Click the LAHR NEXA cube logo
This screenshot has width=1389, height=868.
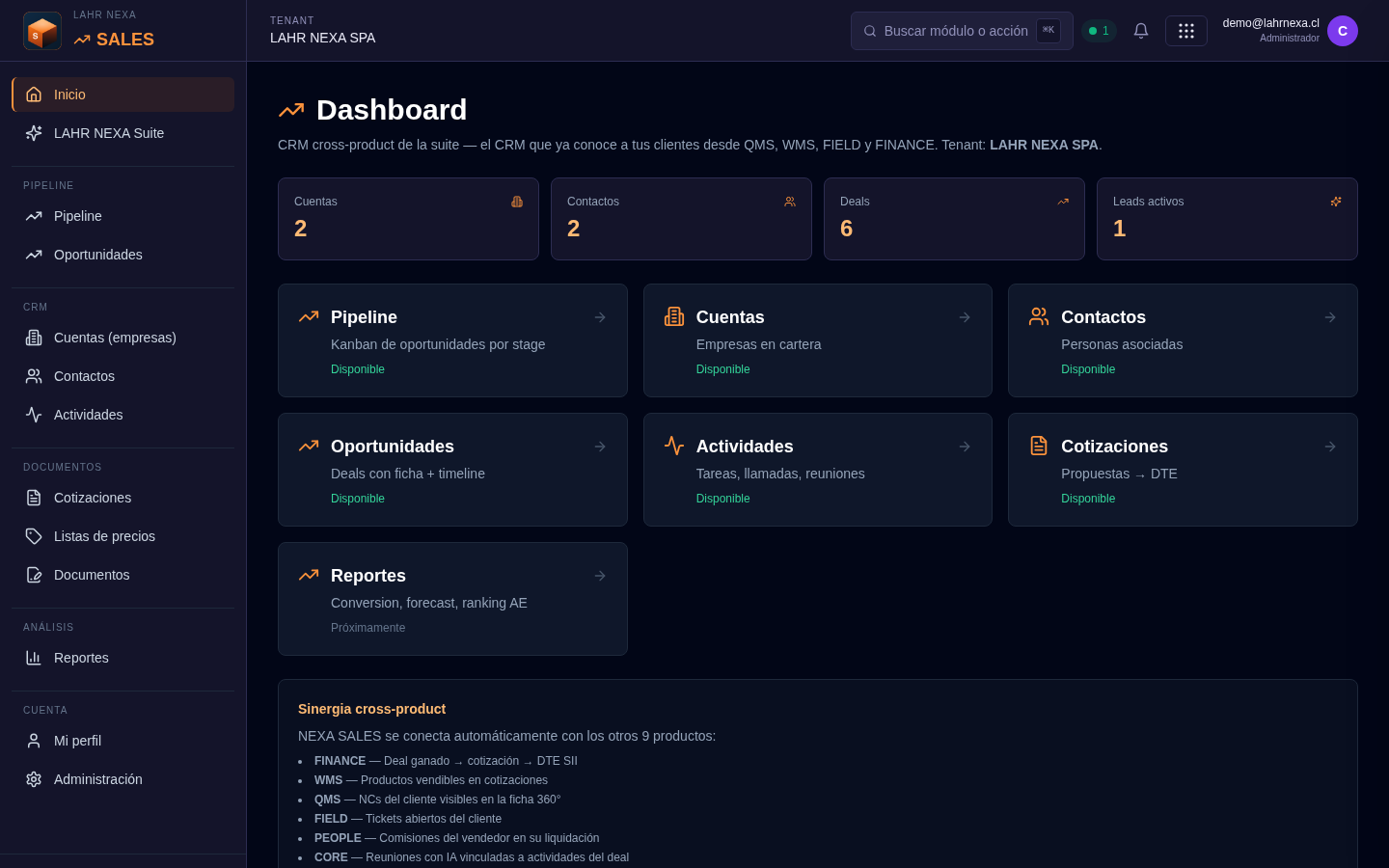coord(42,31)
